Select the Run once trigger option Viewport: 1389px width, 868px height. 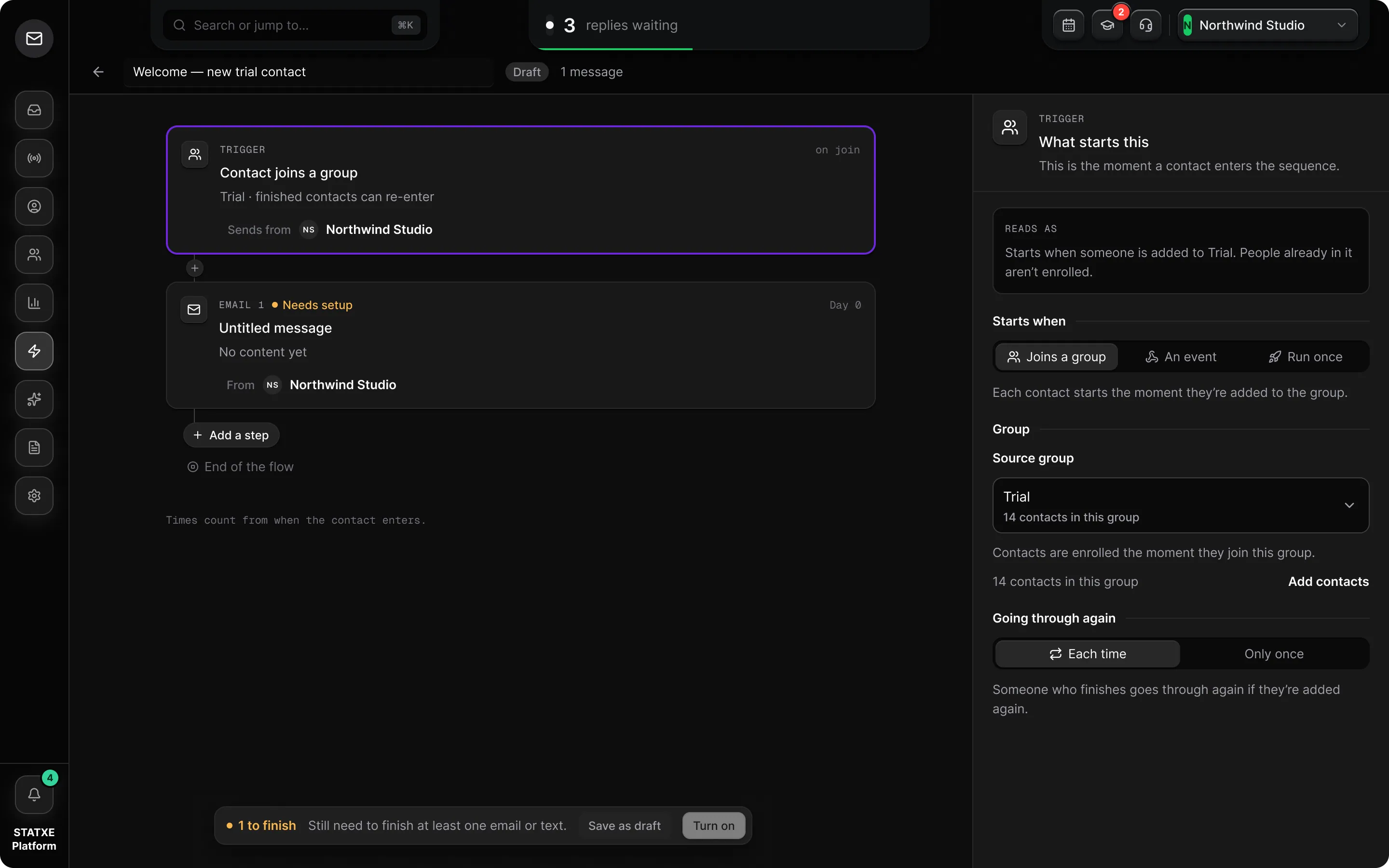tap(1305, 357)
